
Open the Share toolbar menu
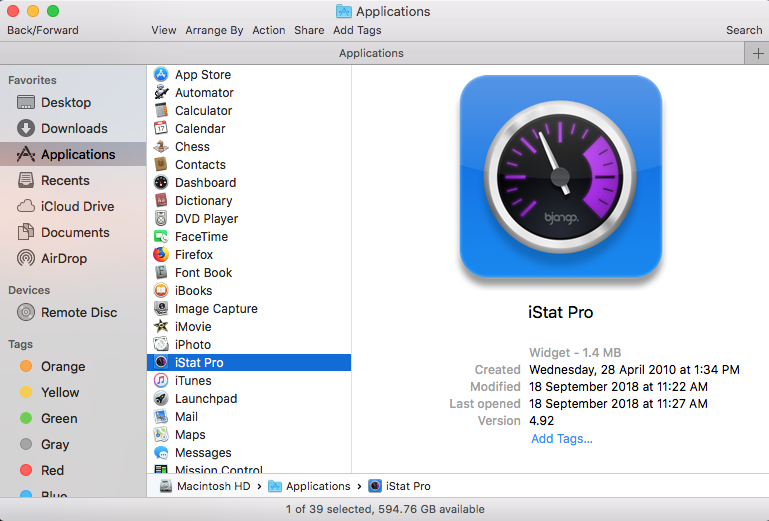click(x=309, y=30)
